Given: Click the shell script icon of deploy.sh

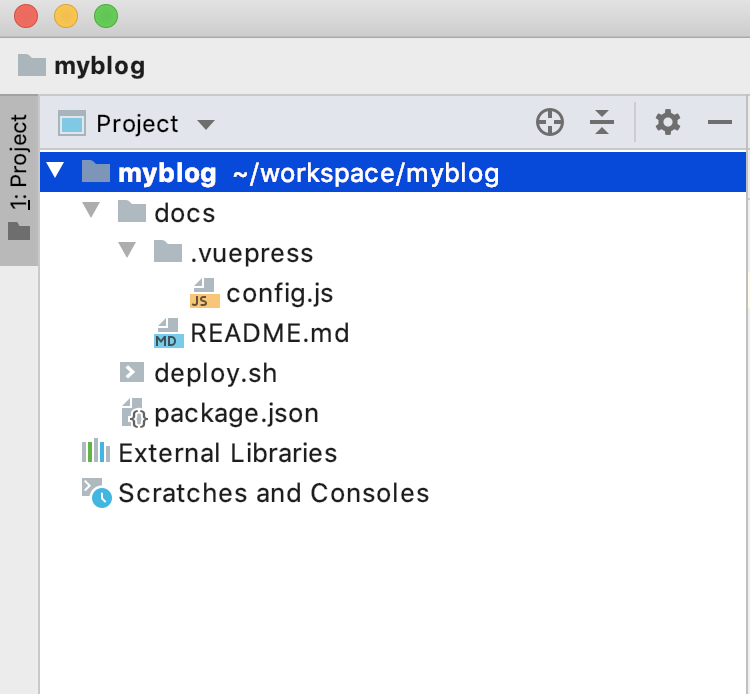Looking at the screenshot, I should (x=132, y=372).
